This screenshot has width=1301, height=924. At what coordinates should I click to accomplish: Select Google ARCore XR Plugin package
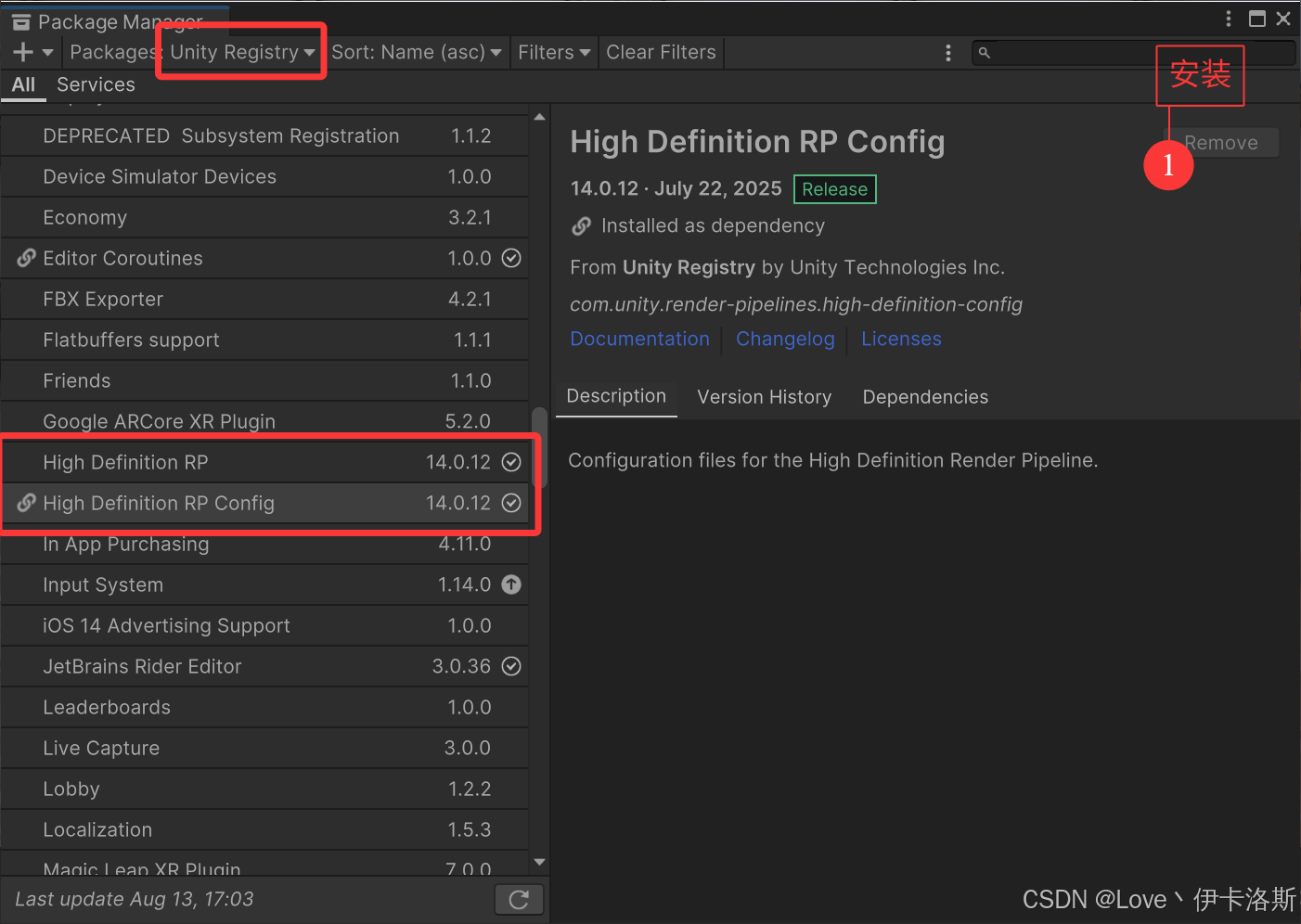pyautogui.click(x=264, y=421)
